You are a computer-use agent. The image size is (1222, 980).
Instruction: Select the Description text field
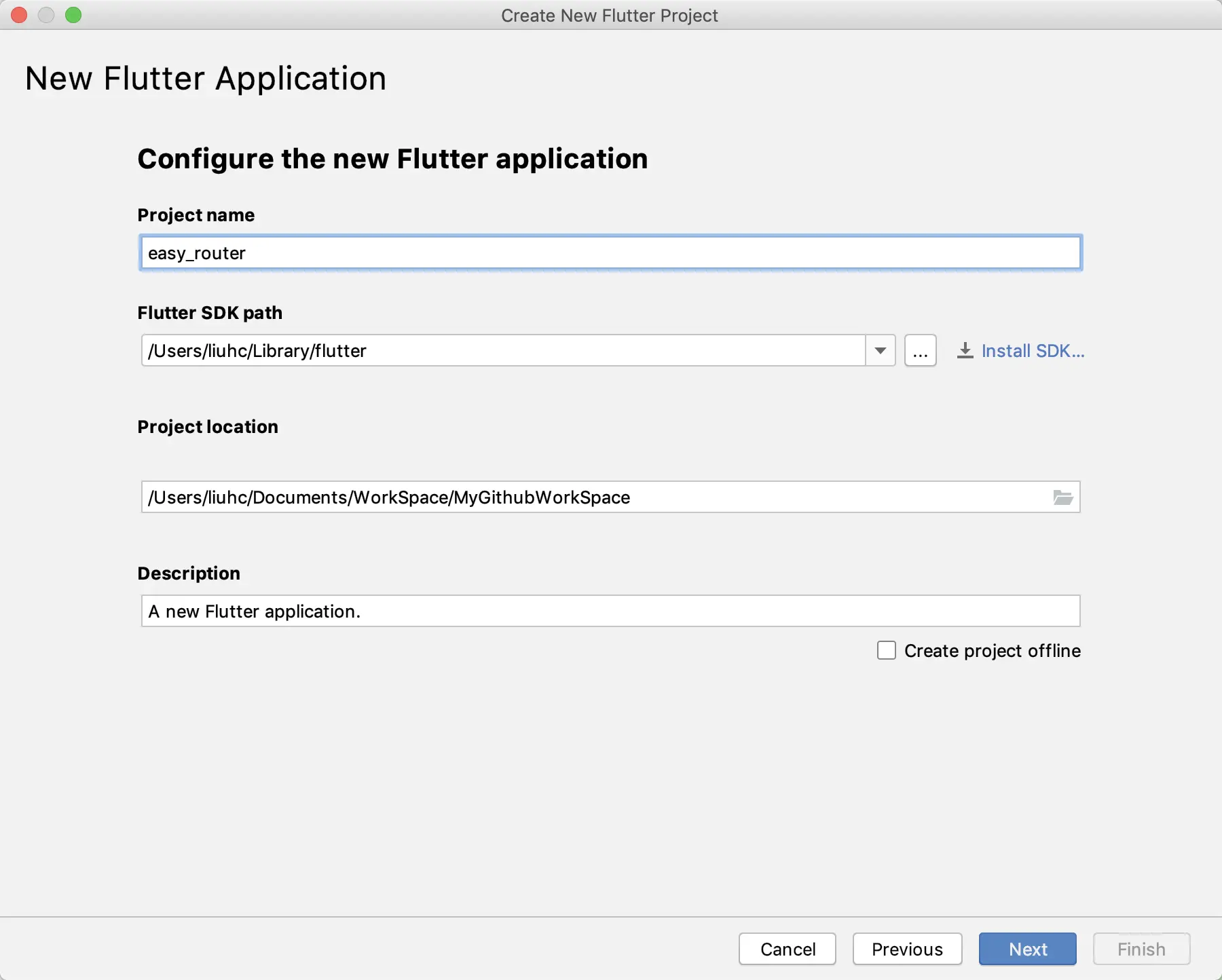[x=610, y=611]
